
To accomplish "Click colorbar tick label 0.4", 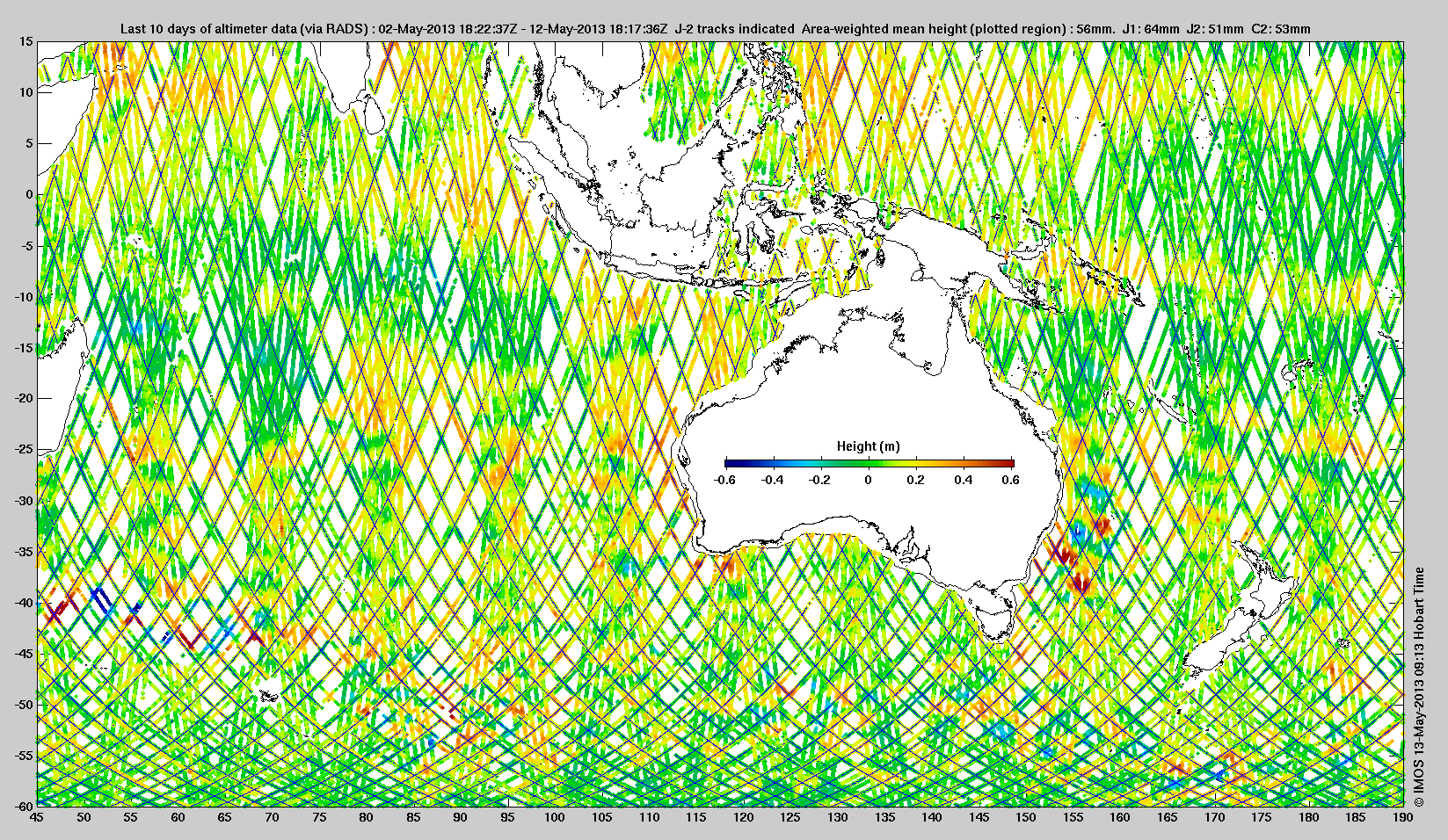I will [964, 481].
